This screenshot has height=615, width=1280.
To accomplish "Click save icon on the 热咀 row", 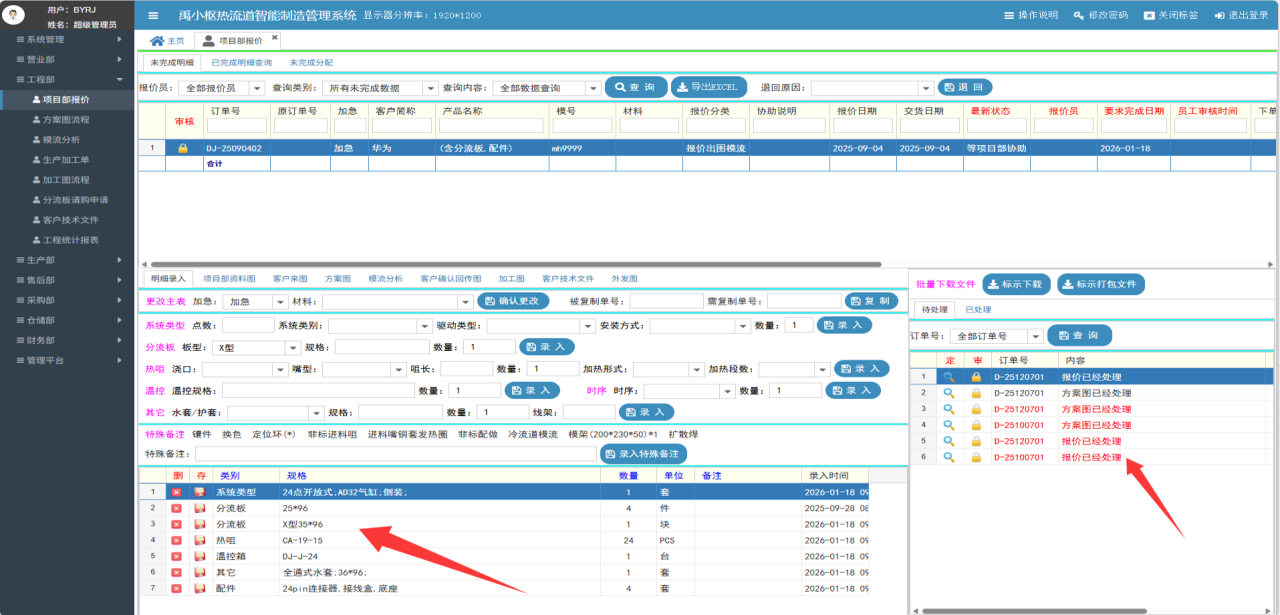I will (x=199, y=540).
